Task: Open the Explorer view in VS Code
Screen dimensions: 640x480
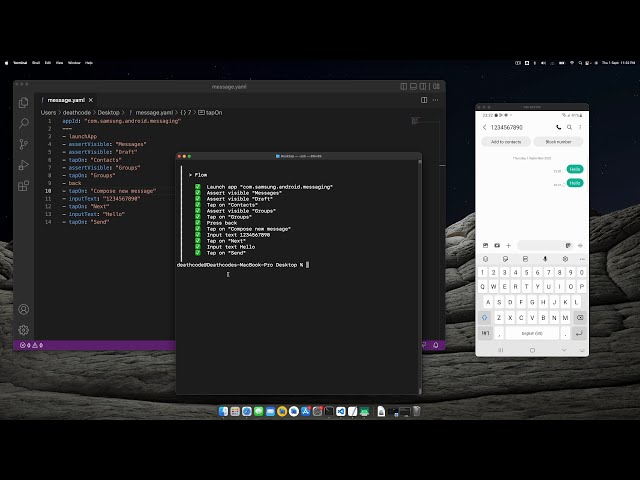Action: (x=24, y=102)
